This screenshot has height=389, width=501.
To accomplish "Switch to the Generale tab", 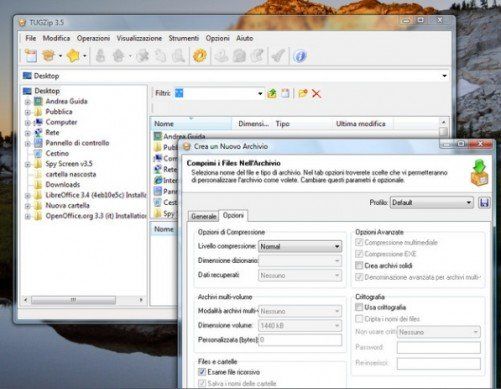I will [x=203, y=216].
